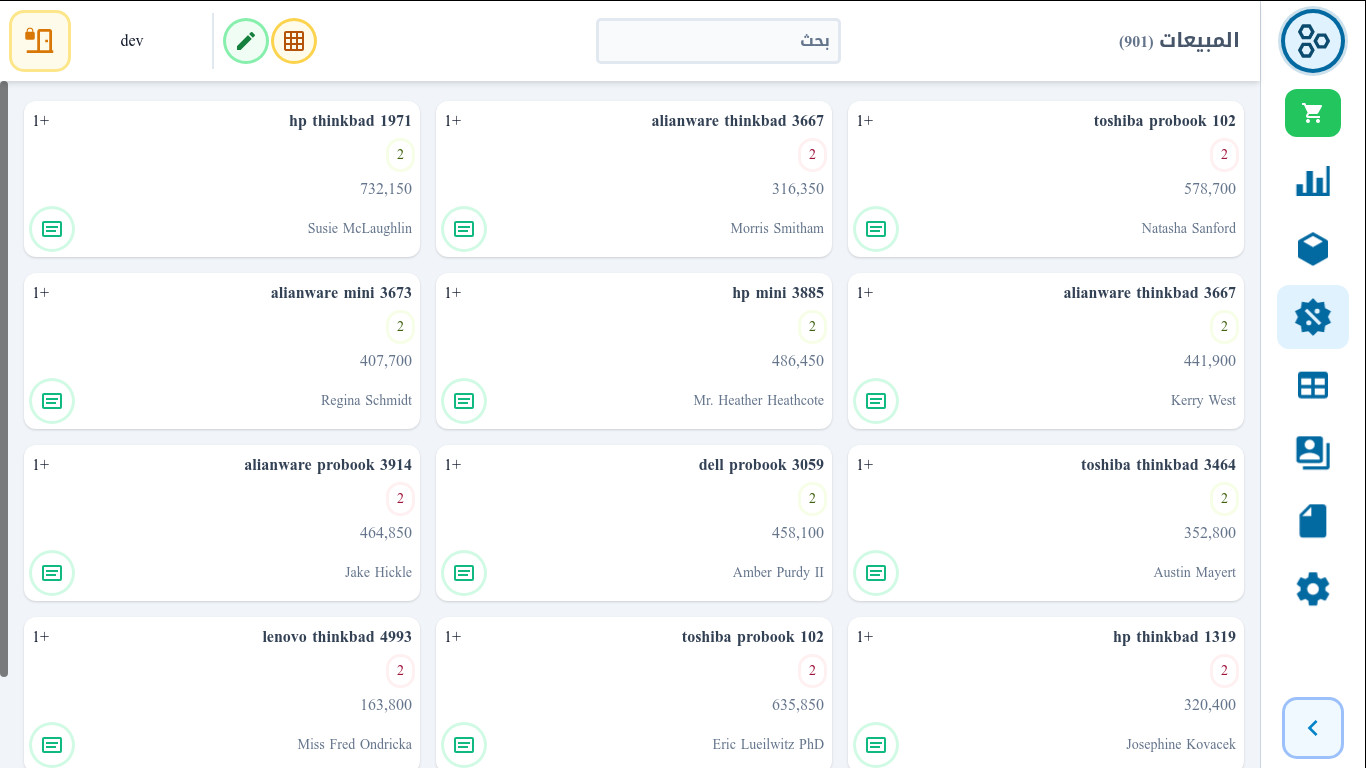Screen dimensions: 1366x768
Task: Select the hp mini 3885 sale card
Action: point(634,350)
